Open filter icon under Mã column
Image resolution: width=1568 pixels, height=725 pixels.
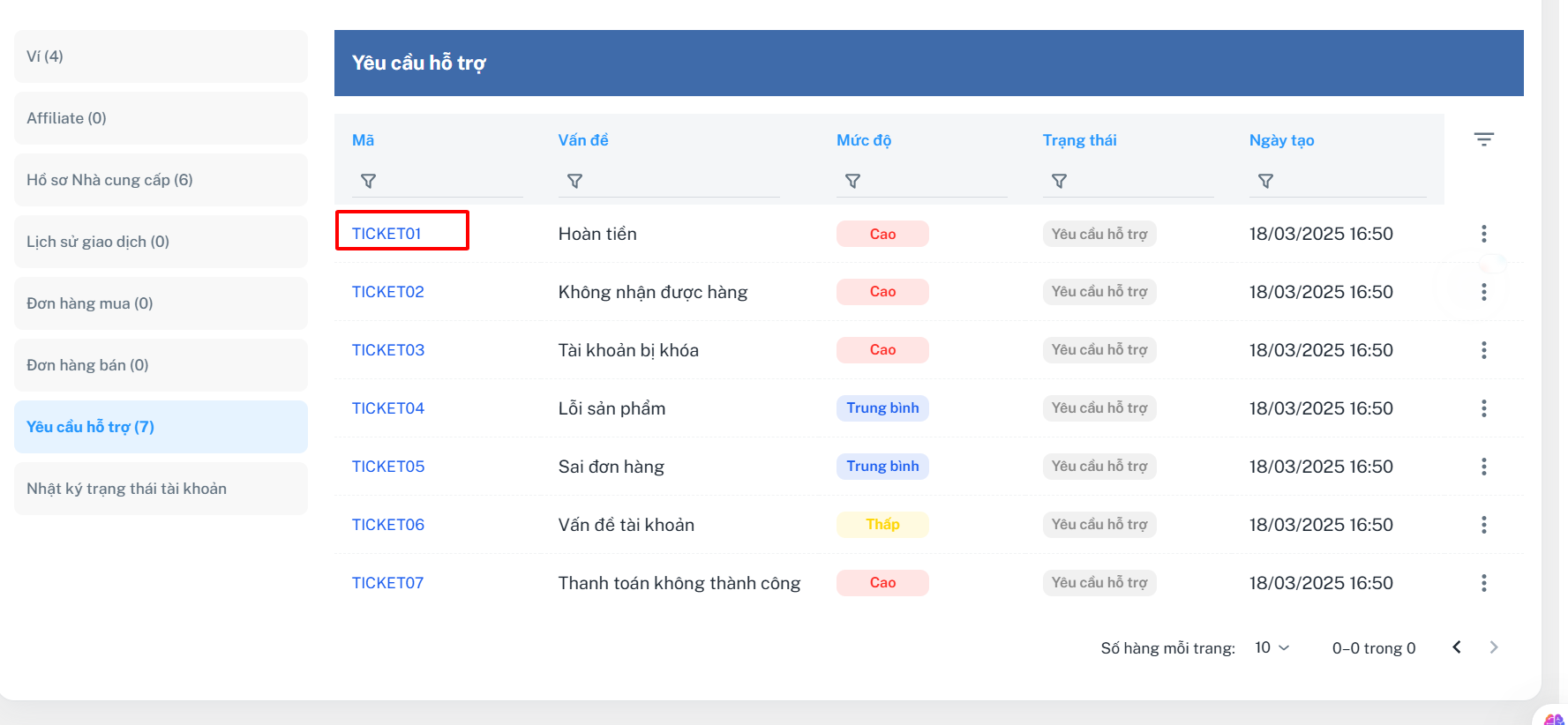pos(369,181)
